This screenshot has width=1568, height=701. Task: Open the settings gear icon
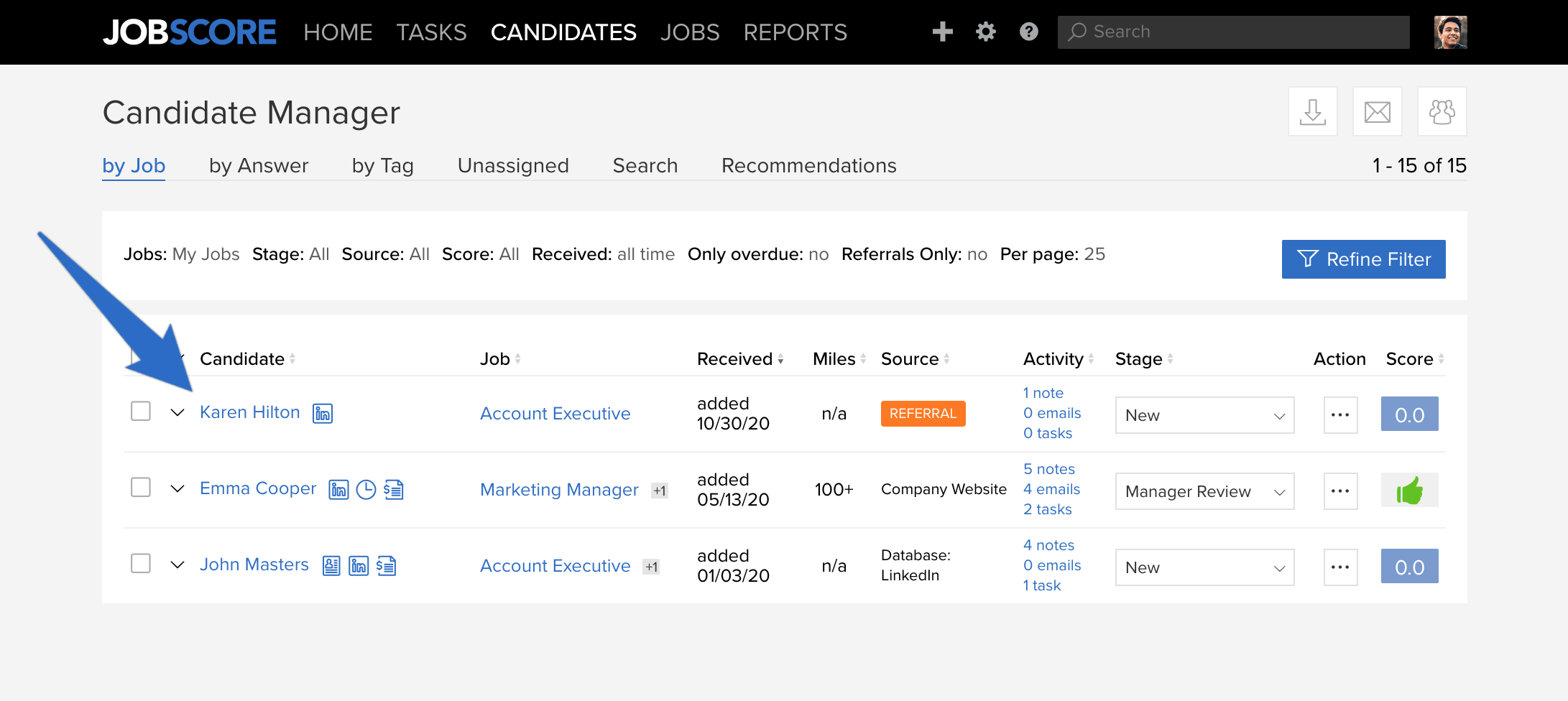pos(985,32)
